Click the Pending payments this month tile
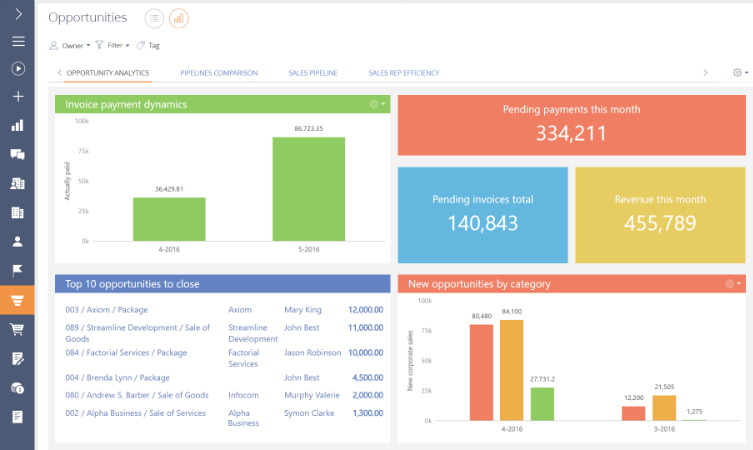Image resolution: width=753 pixels, height=450 pixels. [570, 125]
